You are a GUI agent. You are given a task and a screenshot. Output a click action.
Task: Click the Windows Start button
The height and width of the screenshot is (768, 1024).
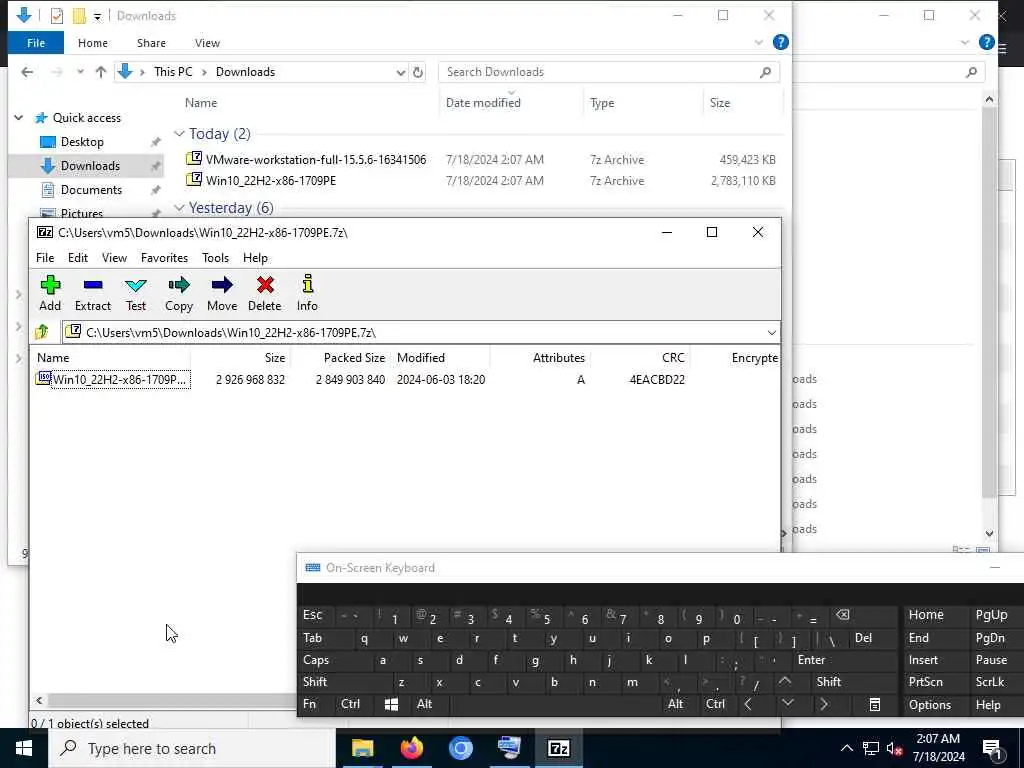(24, 748)
